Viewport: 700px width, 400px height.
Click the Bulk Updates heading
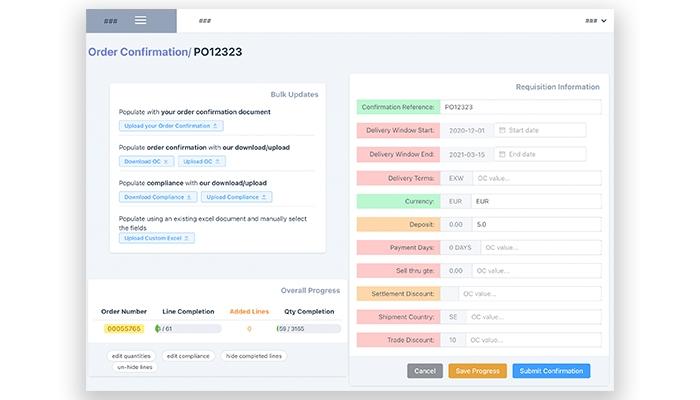(x=294, y=95)
